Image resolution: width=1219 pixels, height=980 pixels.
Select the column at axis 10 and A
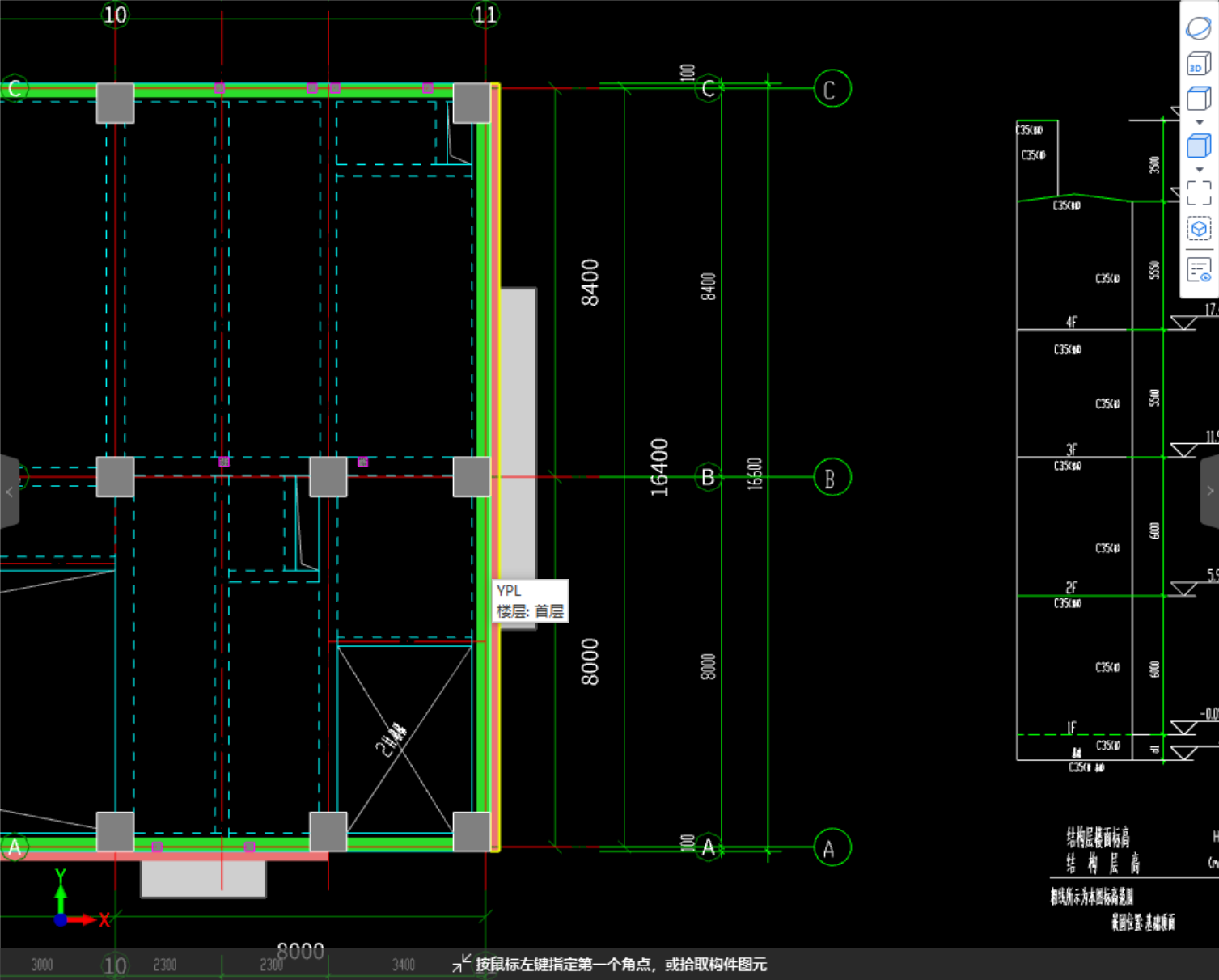(x=115, y=832)
